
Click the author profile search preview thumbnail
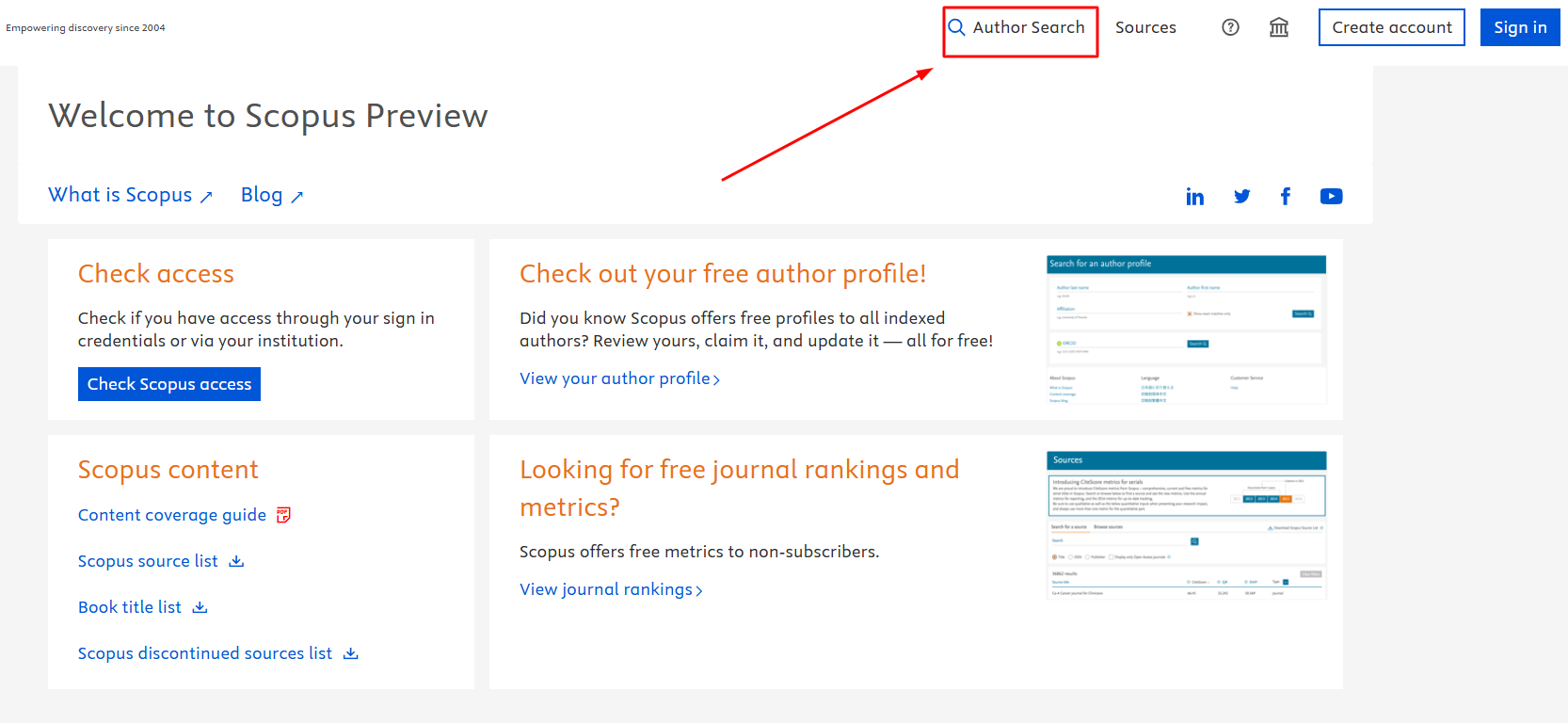[1186, 329]
